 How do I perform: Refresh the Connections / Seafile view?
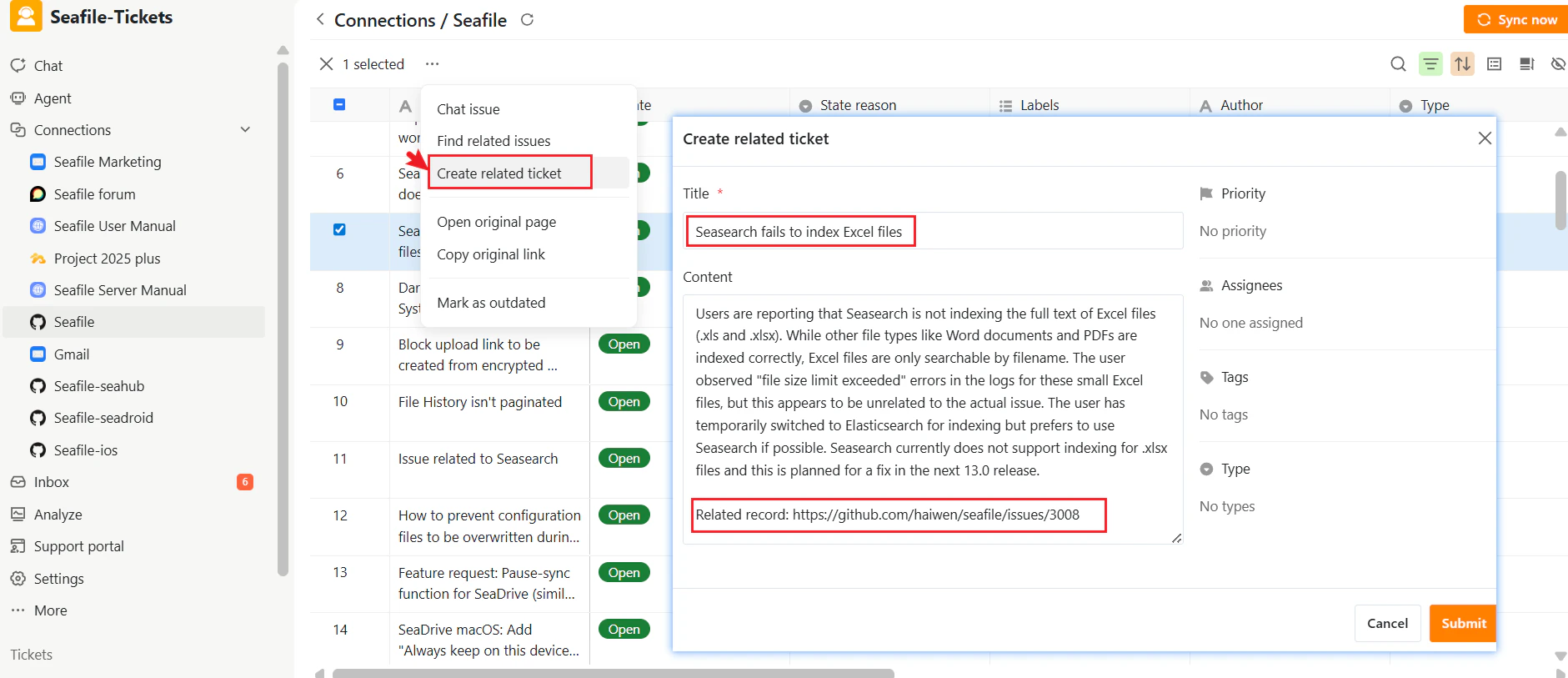[x=527, y=19]
